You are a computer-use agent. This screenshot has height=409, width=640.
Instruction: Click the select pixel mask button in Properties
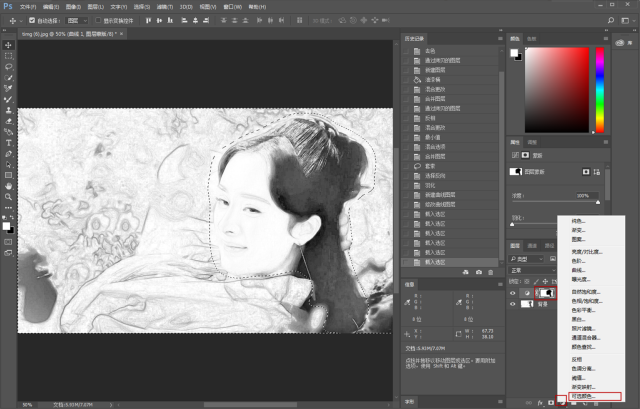(586, 172)
